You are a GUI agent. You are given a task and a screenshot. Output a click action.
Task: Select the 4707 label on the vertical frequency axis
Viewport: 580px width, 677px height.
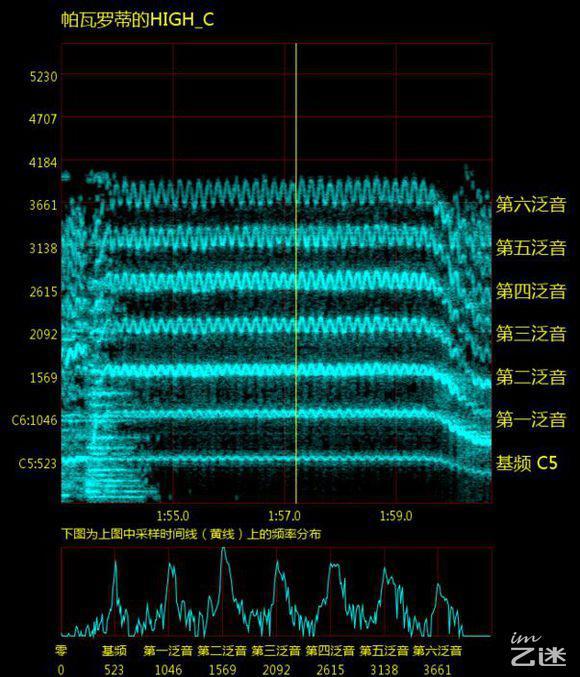(x=43, y=119)
